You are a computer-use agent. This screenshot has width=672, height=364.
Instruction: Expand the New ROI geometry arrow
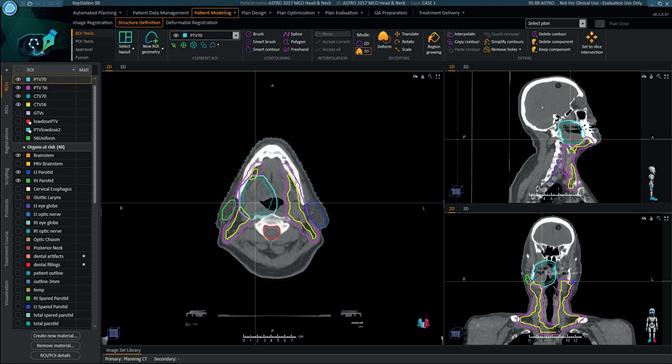click(163, 49)
